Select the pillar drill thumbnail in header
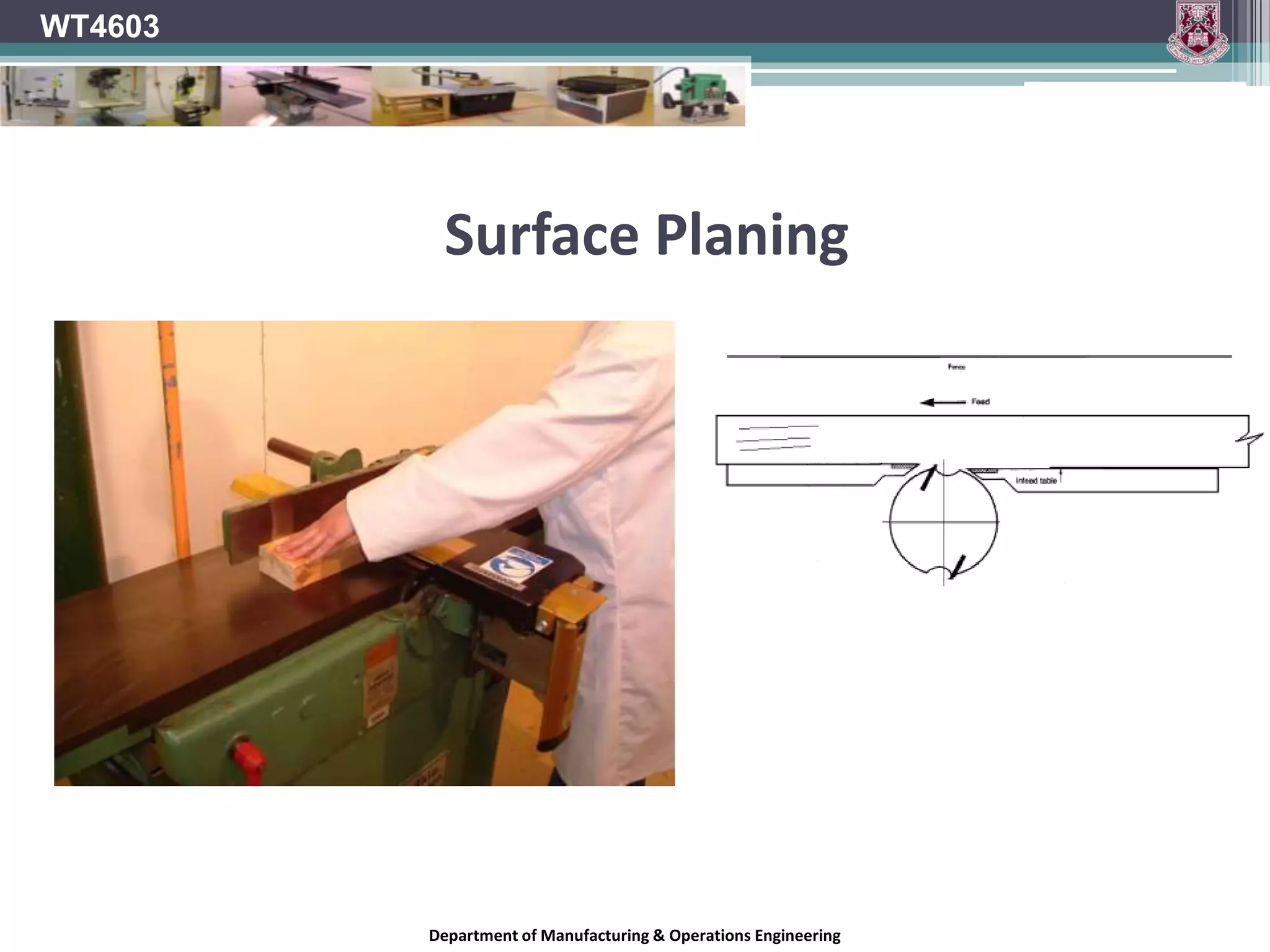The image size is (1270, 952). [x=110, y=96]
